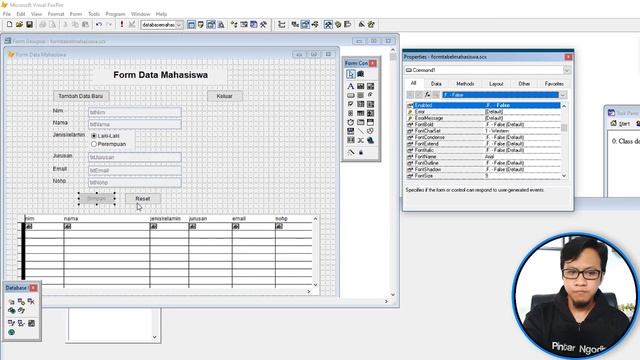Viewport: 640px width, 360px height.
Task: Select the Combo Box control tool
Action: coord(360,104)
